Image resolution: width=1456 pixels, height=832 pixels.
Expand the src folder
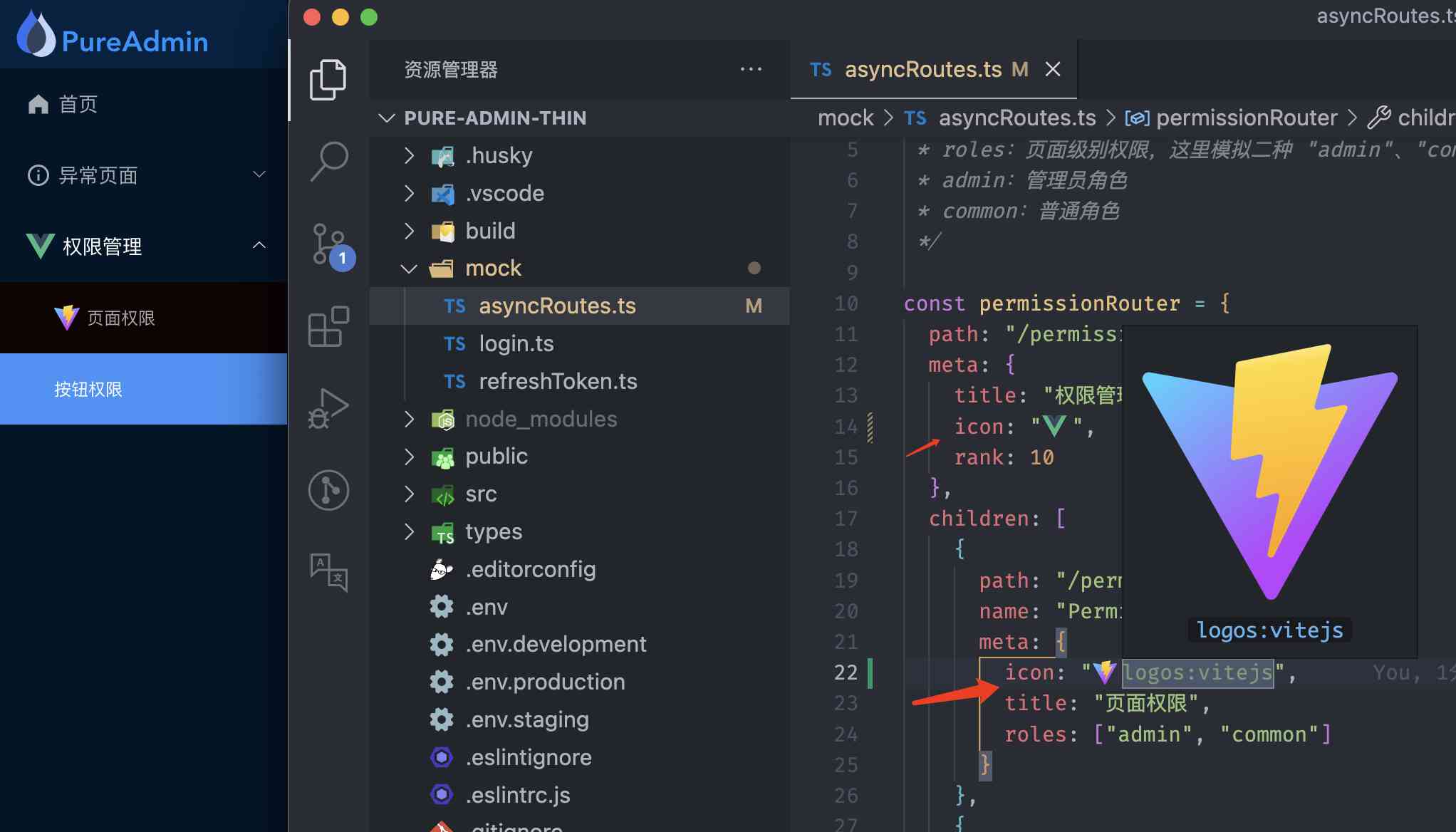409,494
